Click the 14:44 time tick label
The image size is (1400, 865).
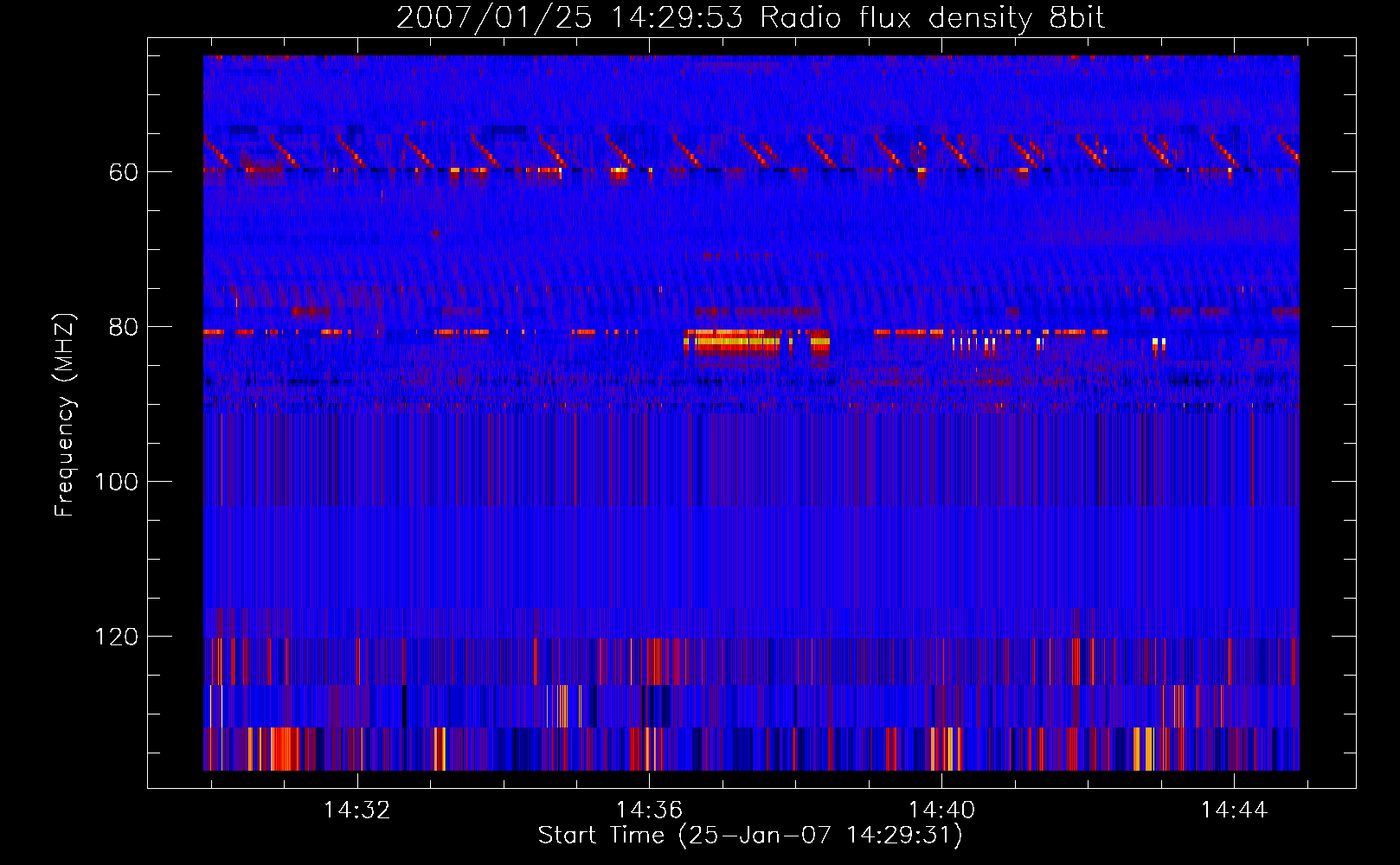1234,810
